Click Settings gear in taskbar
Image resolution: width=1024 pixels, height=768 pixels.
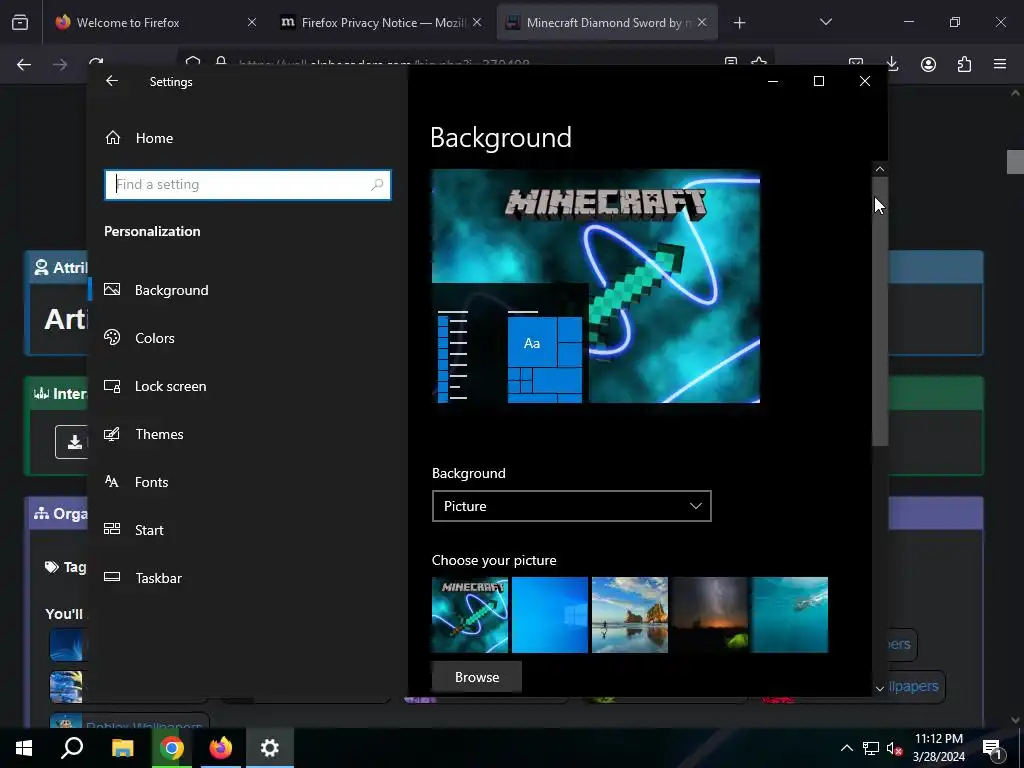[x=270, y=748]
